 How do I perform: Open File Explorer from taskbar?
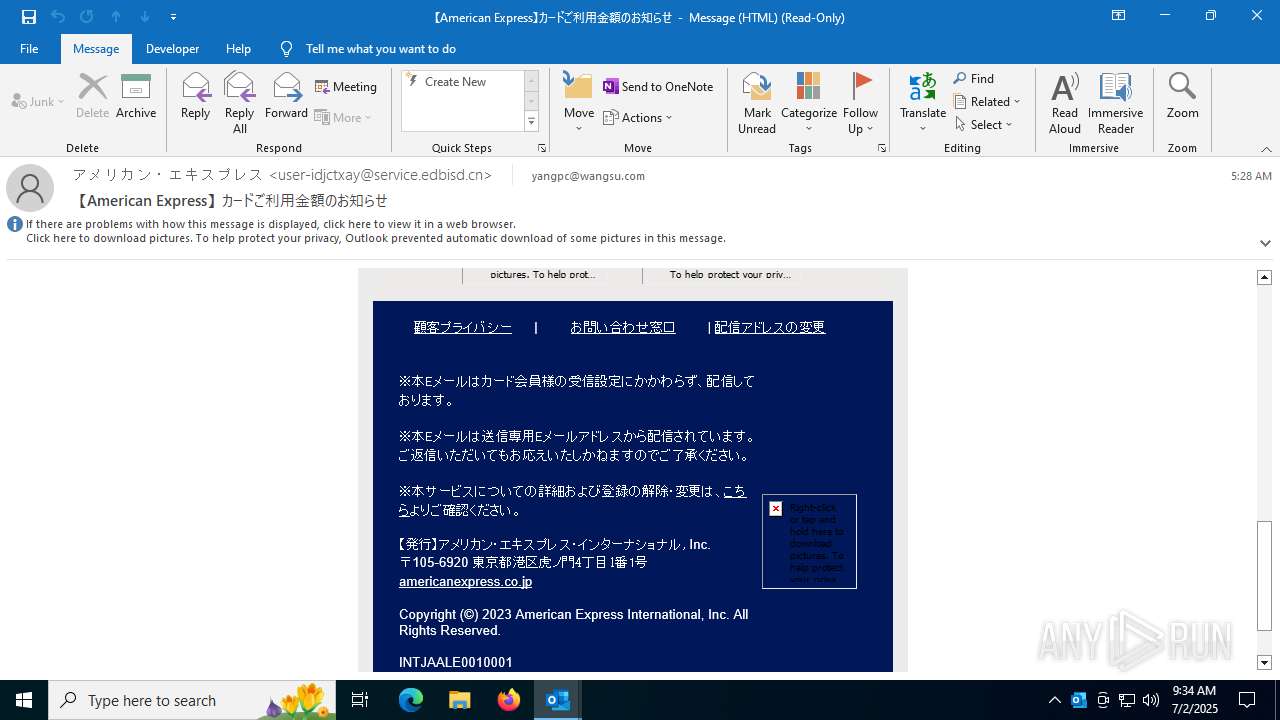(459, 700)
